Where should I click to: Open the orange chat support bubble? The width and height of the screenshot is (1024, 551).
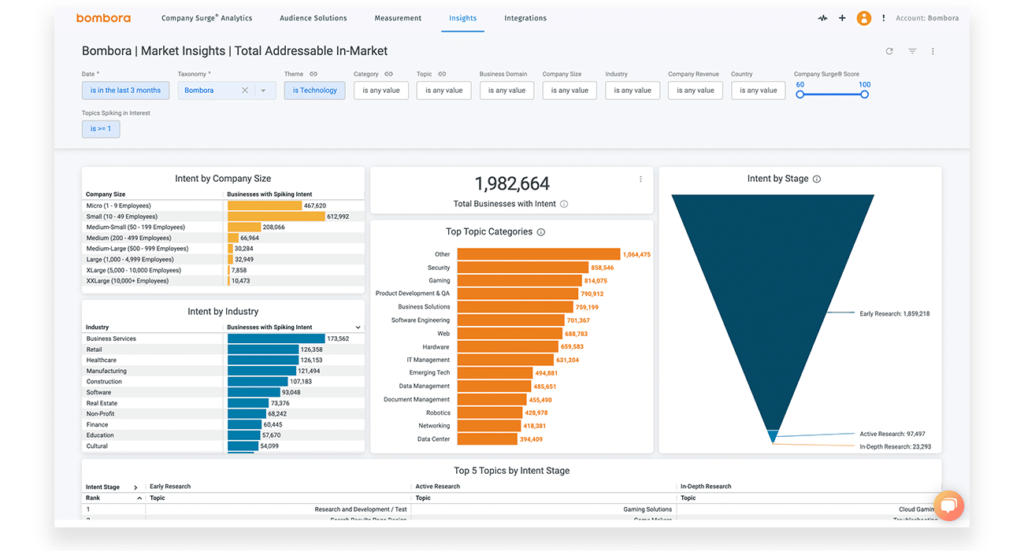click(x=948, y=505)
